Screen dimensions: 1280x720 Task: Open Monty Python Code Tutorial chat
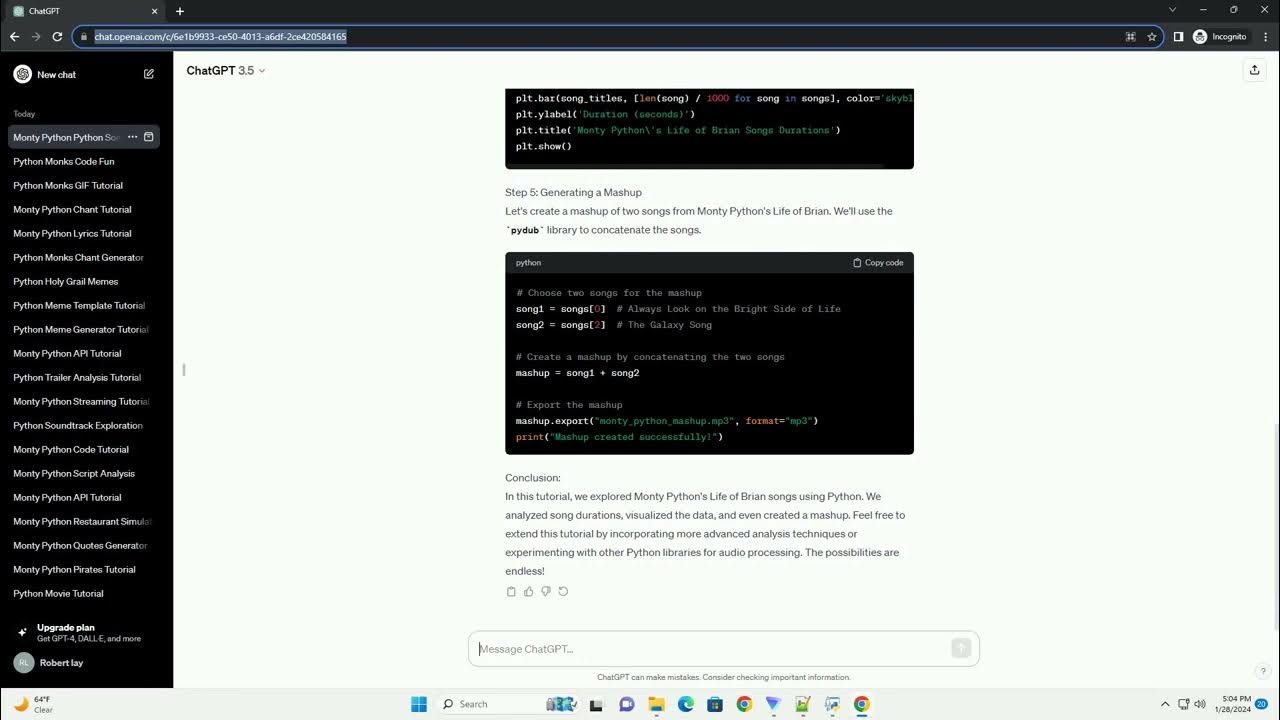[x=84, y=449]
